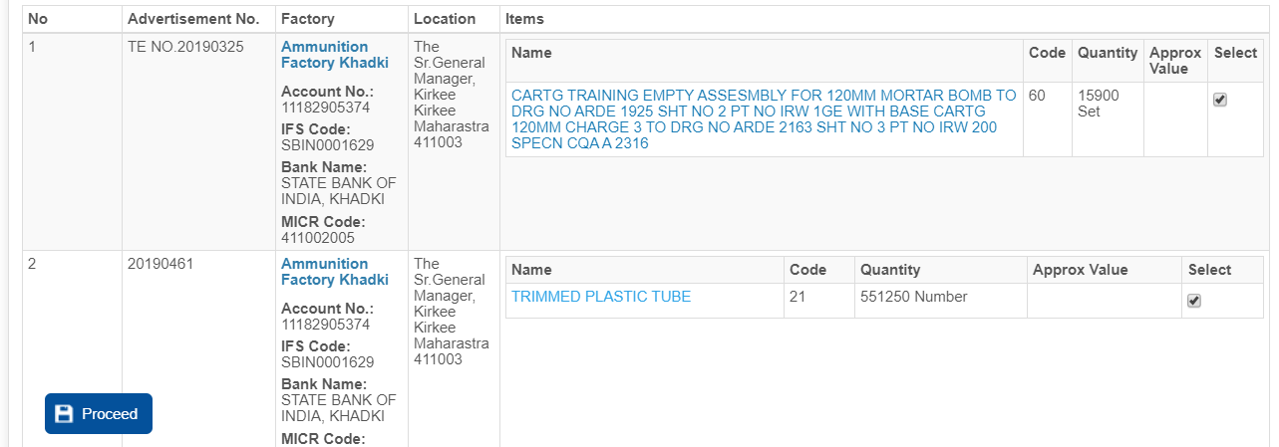Click the 551250 Number quantity cell
The height and width of the screenshot is (447, 1279).
[x=913, y=297]
